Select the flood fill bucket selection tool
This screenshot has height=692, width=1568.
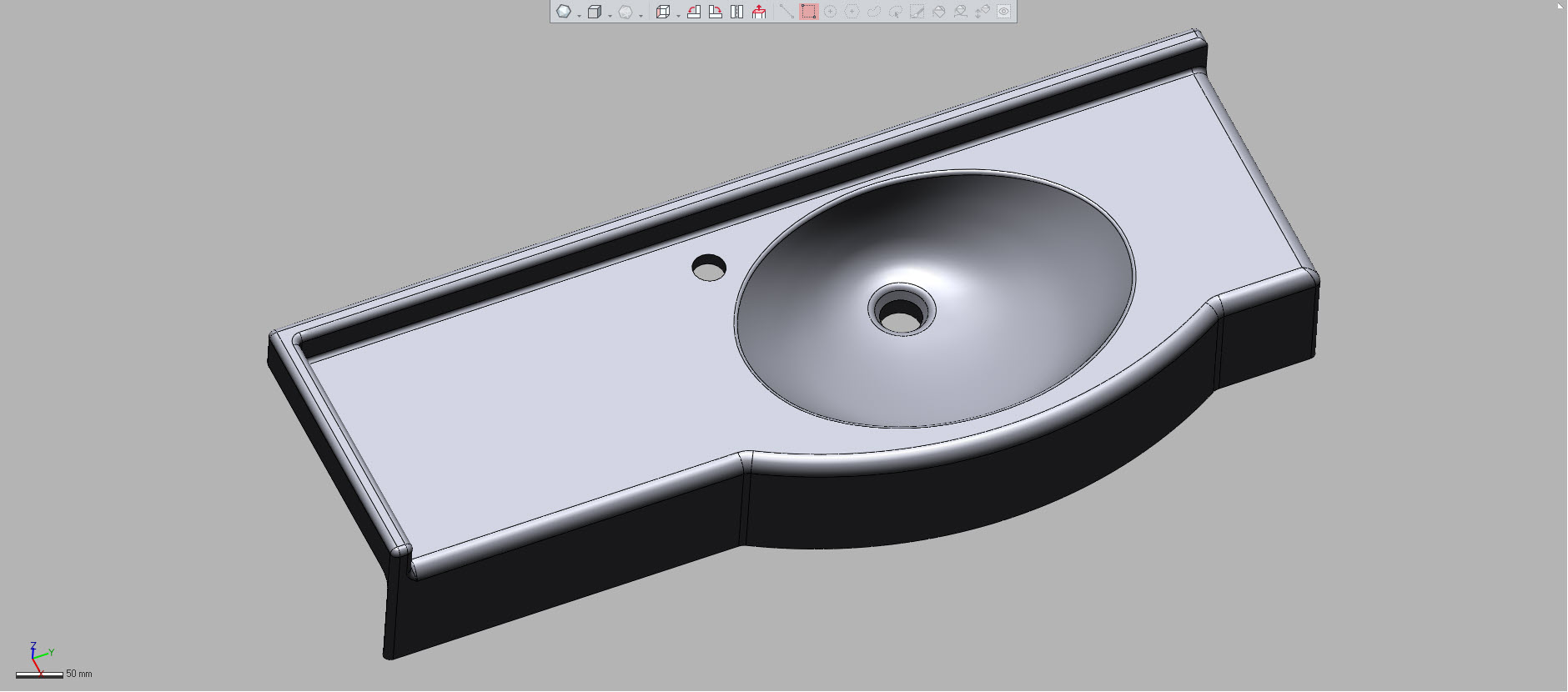(x=938, y=12)
